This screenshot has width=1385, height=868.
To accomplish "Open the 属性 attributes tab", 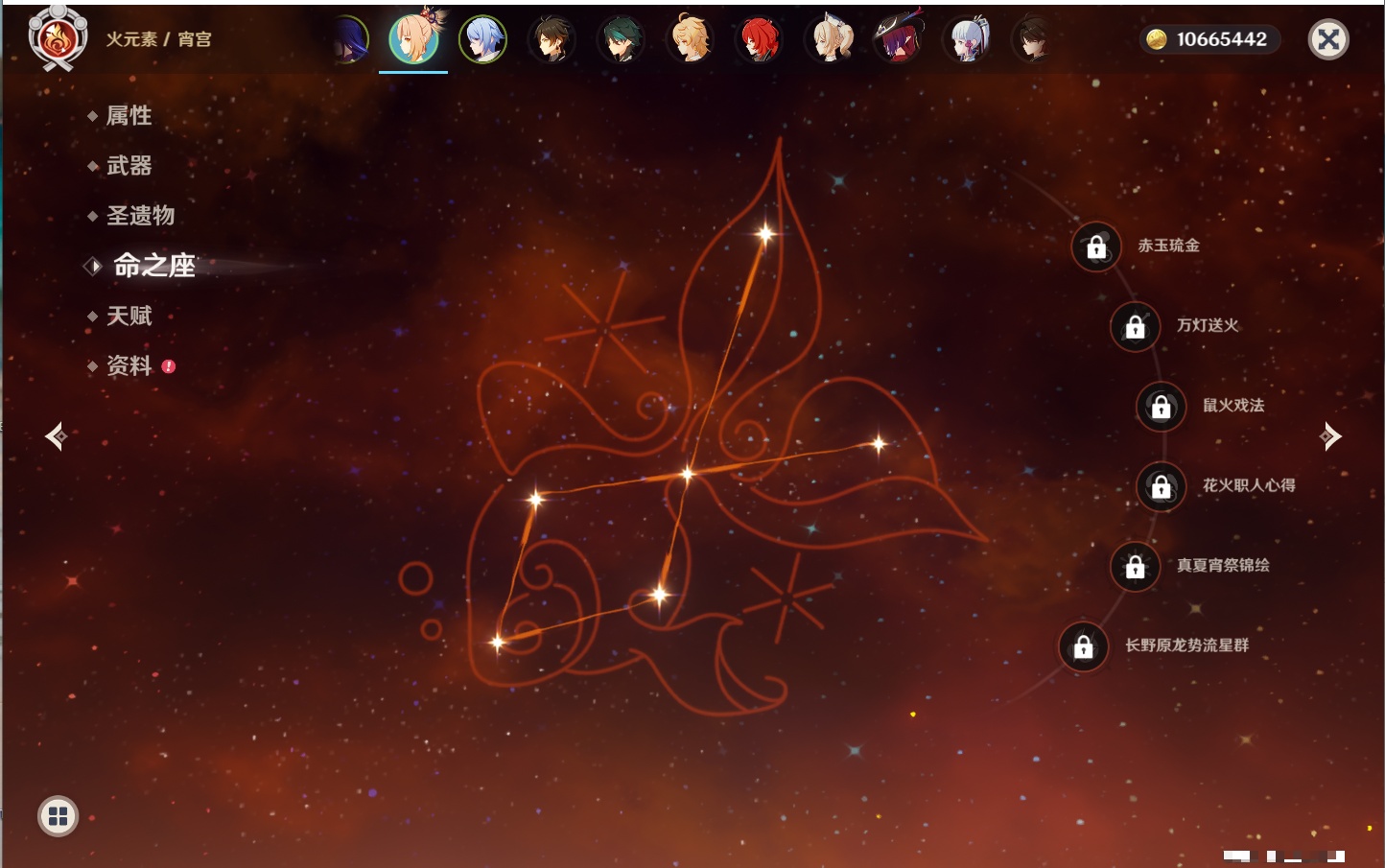I will pos(129,116).
